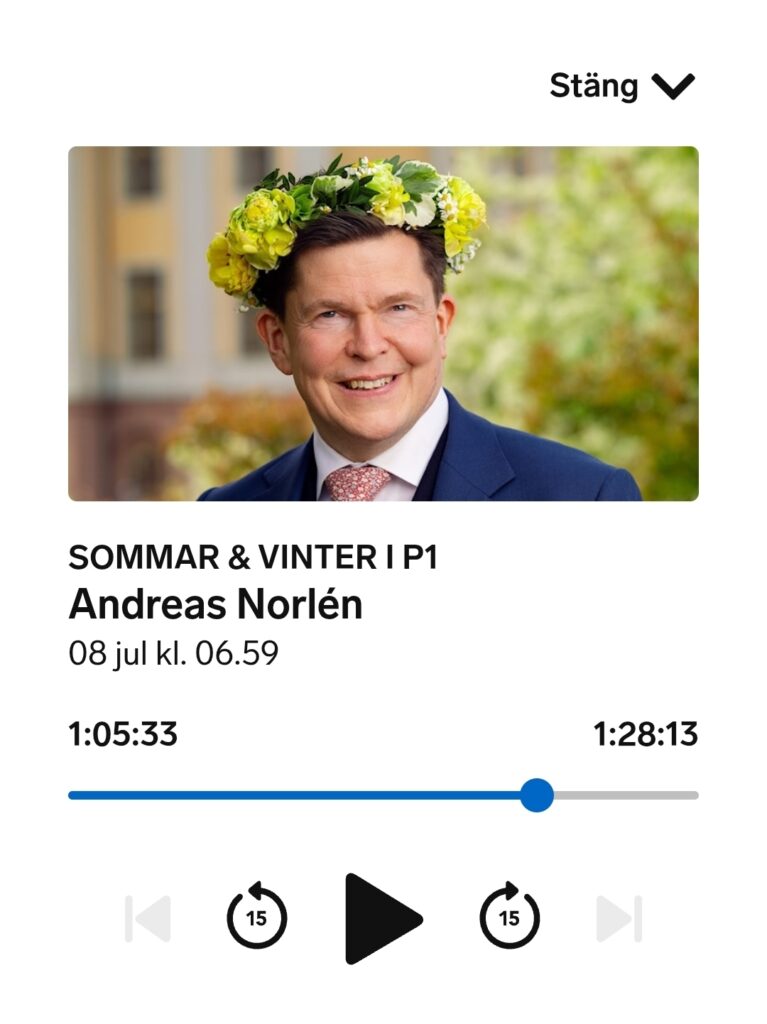The width and height of the screenshot is (767, 1024).
Task: Click the greyed-out next track icon
Action: click(619, 919)
